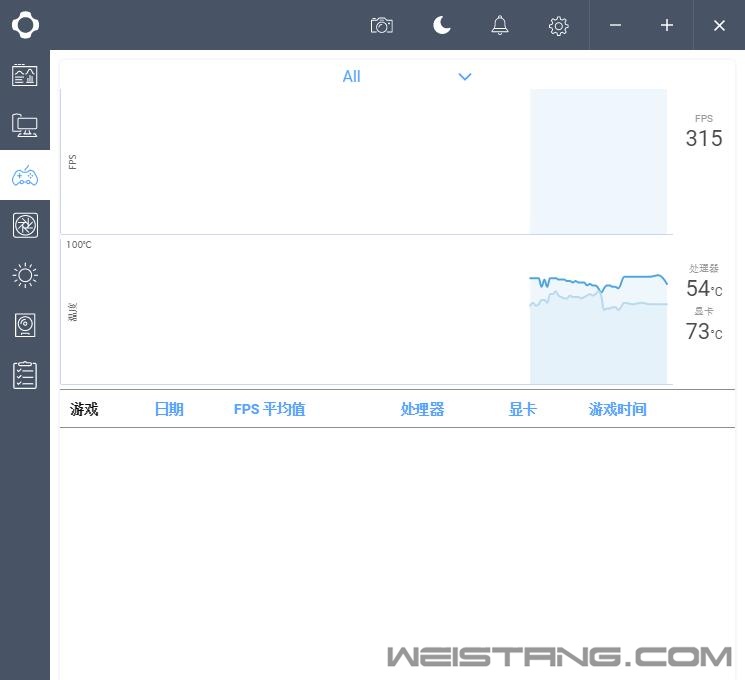
Task: Select the gamepad Games sidebar icon
Action: coord(25,177)
